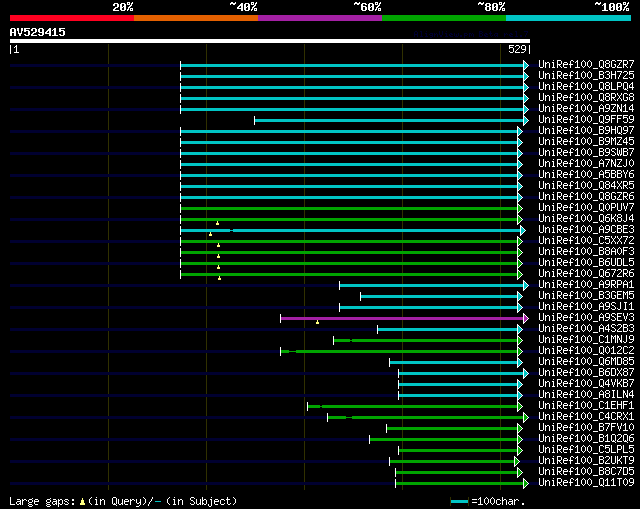Click the UniRef100_Q8GZR7 label
The height and width of the screenshot is (509, 640).
[586, 64]
